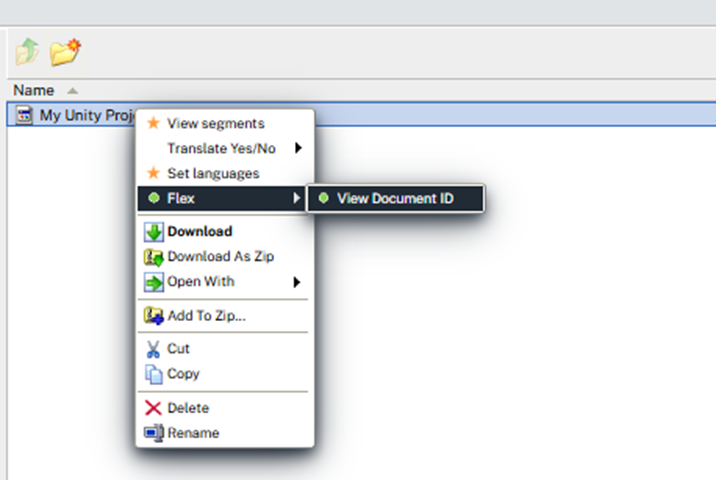
Task: Click the Open With green arrow icon
Action: (x=153, y=282)
